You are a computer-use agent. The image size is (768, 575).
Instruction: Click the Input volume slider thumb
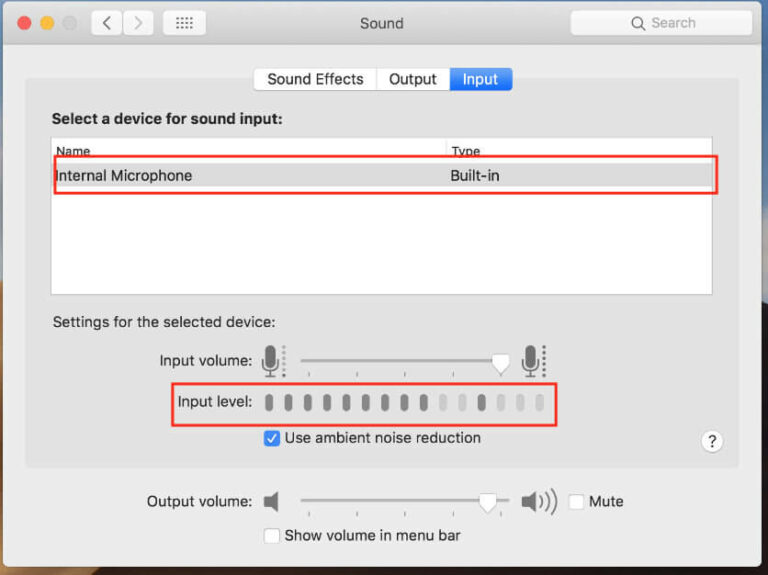click(x=501, y=363)
